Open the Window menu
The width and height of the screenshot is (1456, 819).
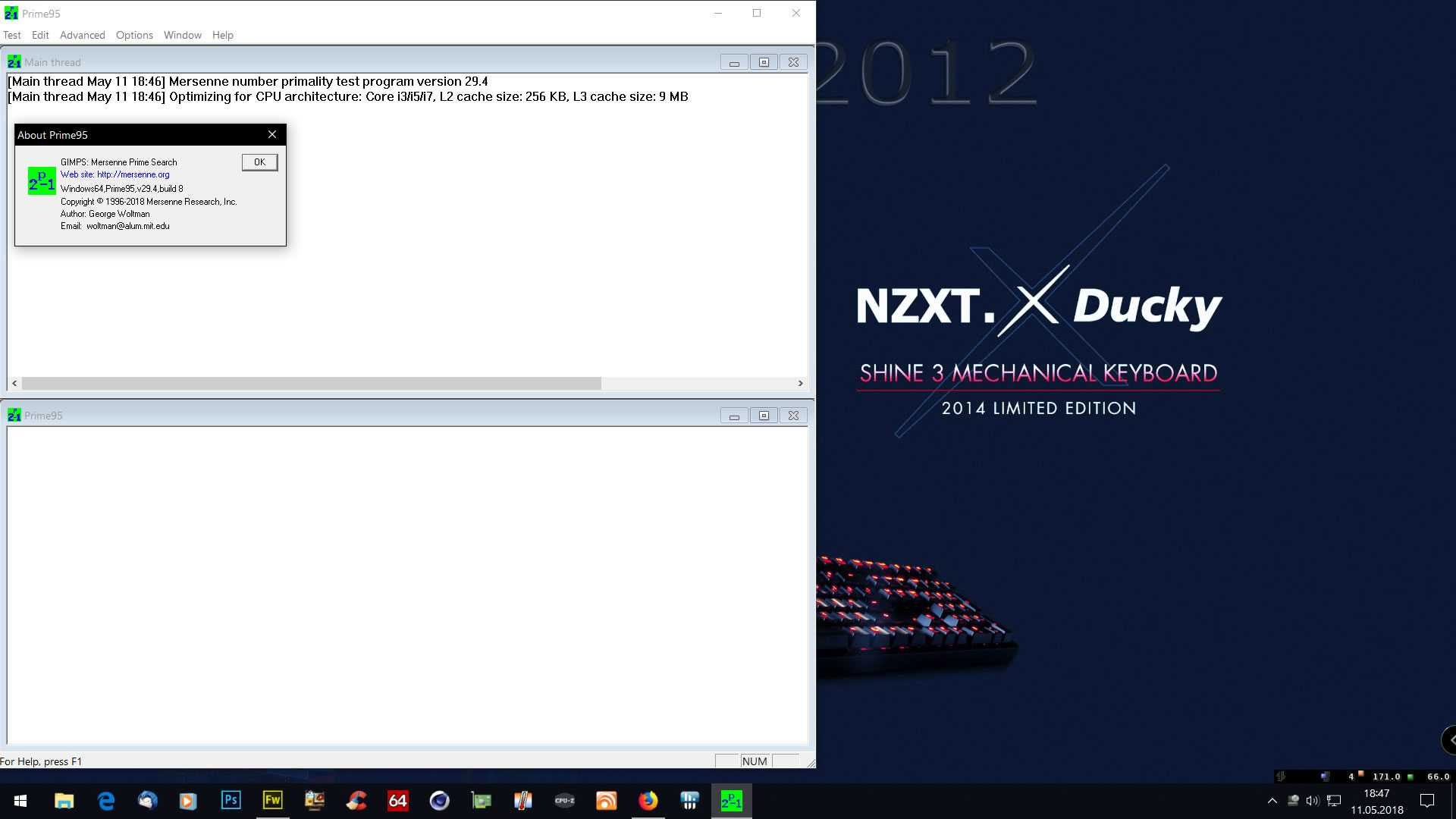pos(182,35)
